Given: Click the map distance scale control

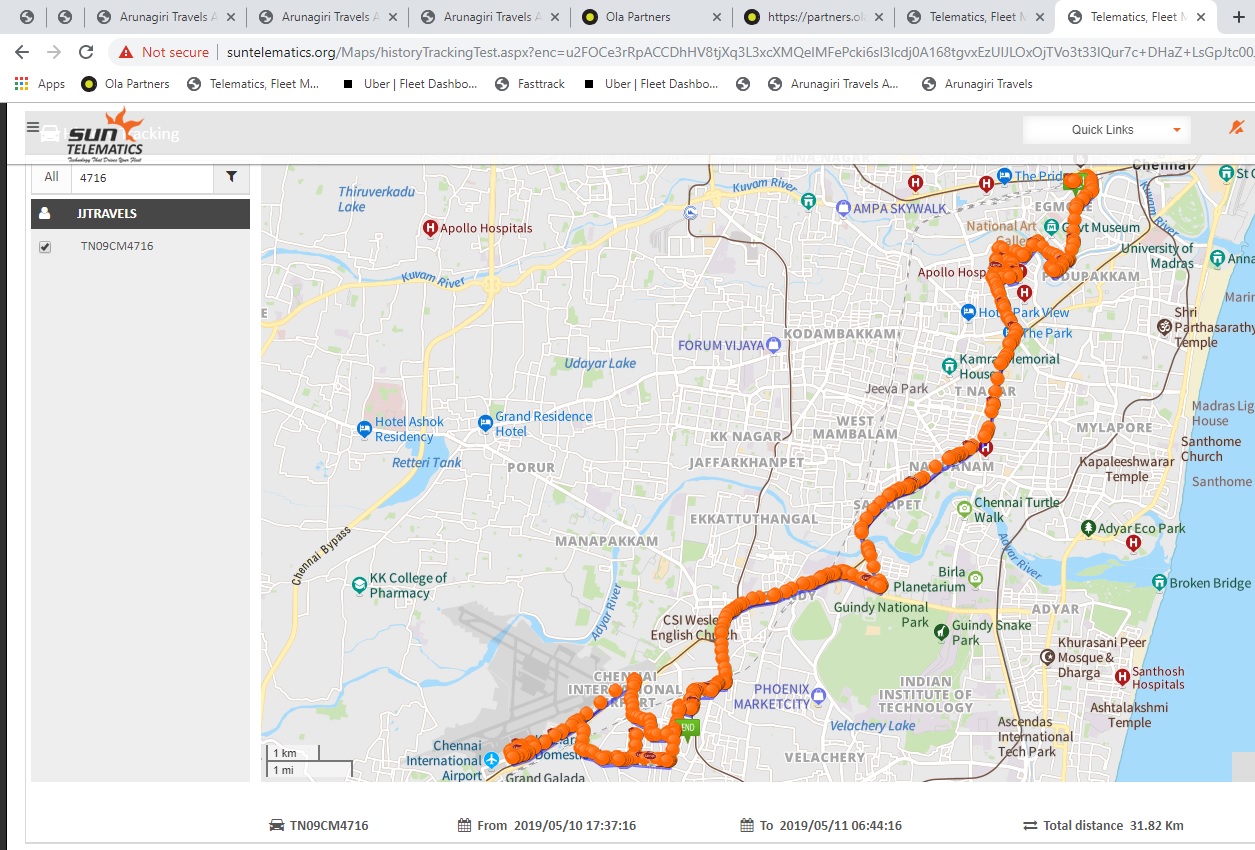Looking at the screenshot, I should click(x=309, y=761).
